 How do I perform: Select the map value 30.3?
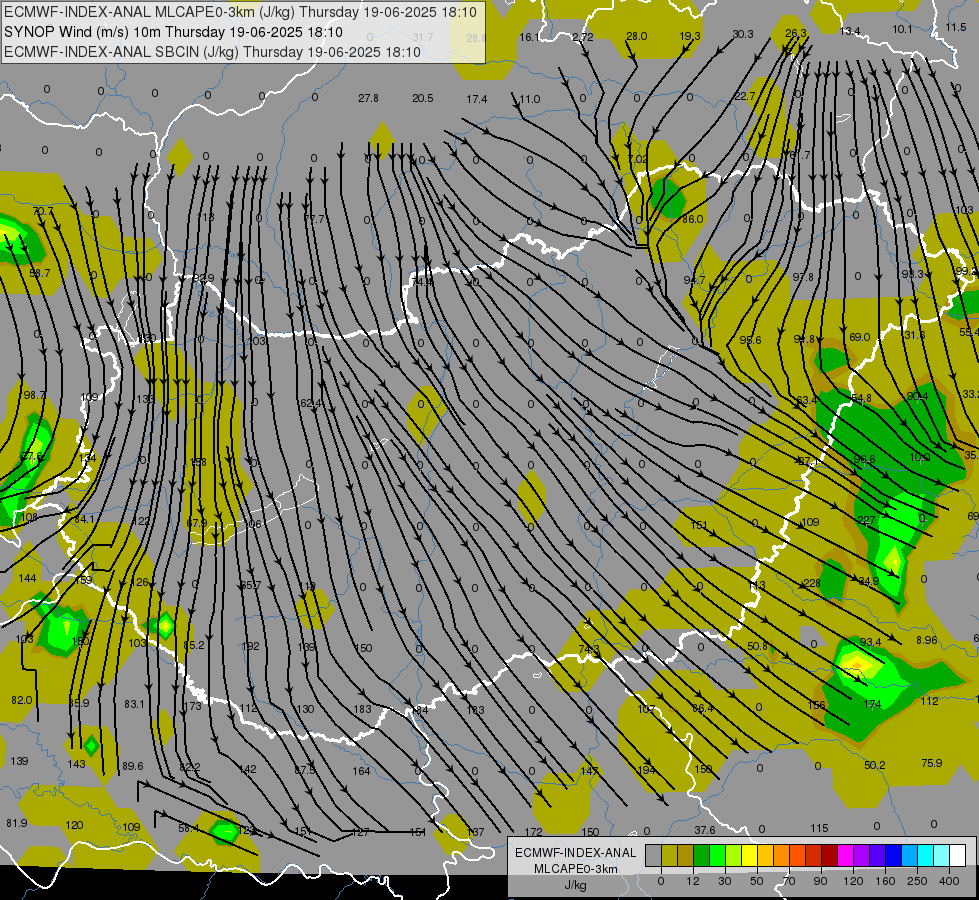tap(743, 34)
